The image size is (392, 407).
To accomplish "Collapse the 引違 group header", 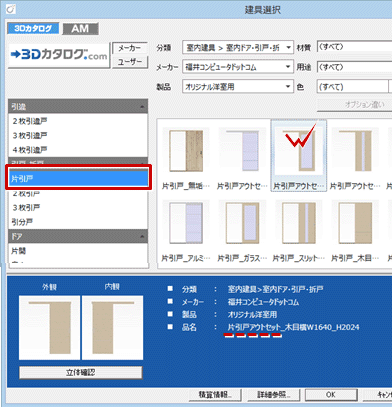I will click(78, 107).
